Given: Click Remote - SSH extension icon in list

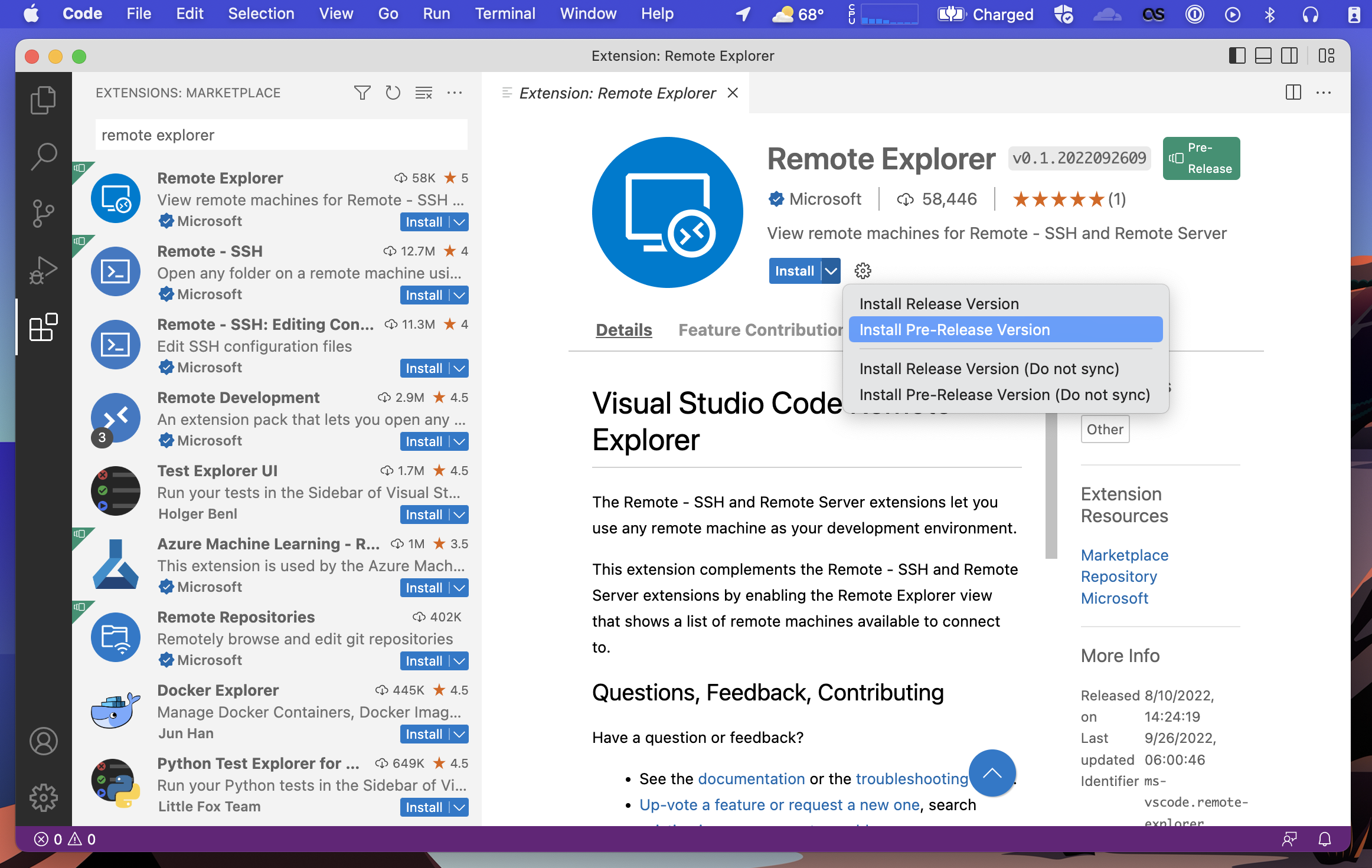Looking at the screenshot, I should coord(116,271).
